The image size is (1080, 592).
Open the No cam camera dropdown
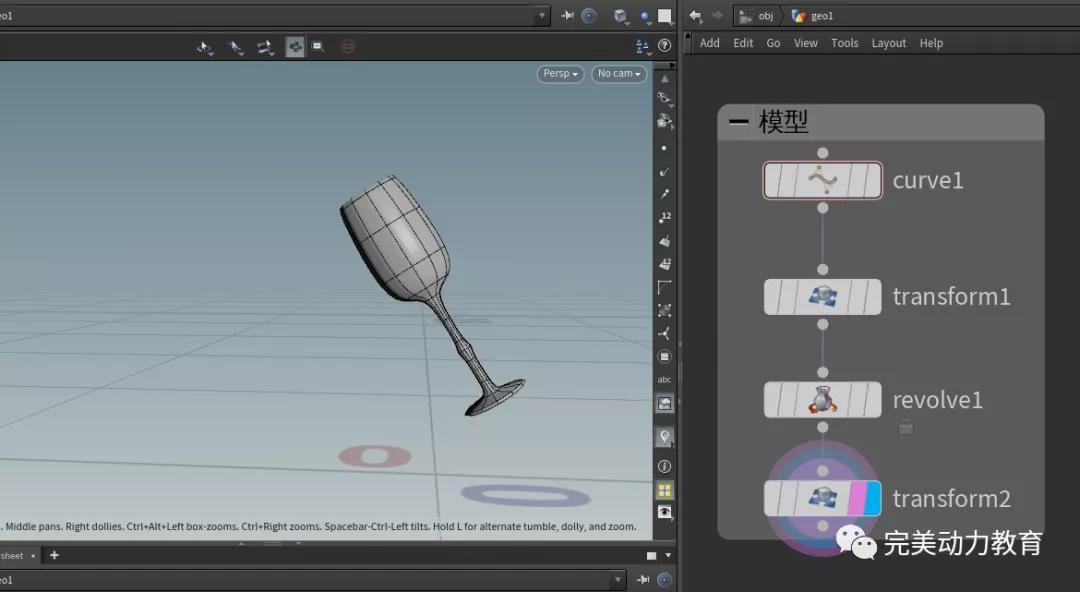pos(619,74)
